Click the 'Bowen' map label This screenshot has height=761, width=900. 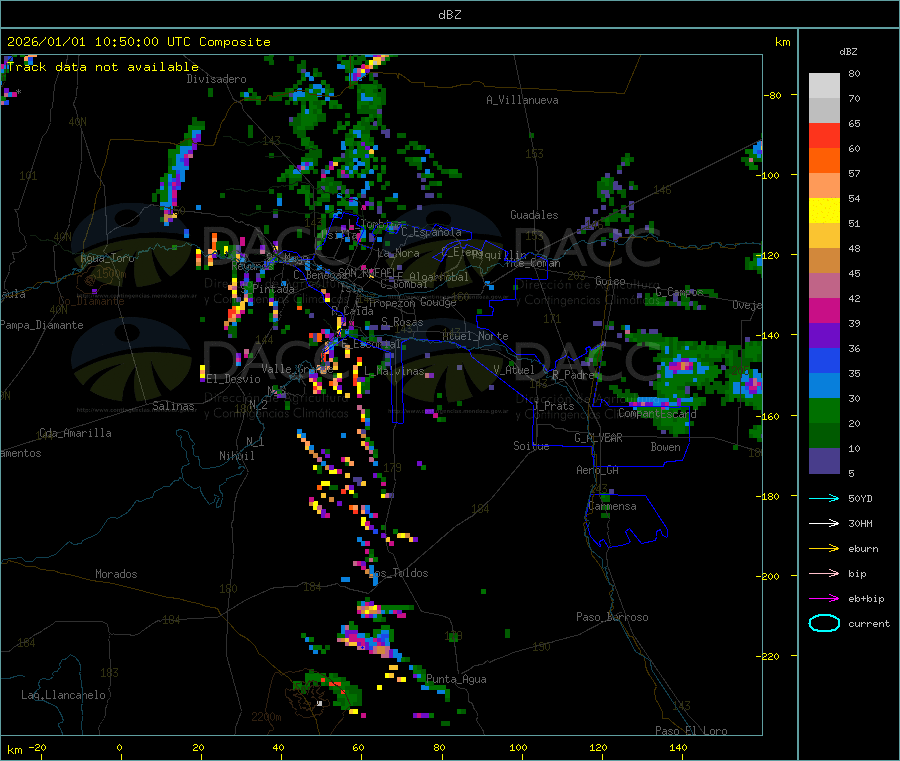coord(665,446)
